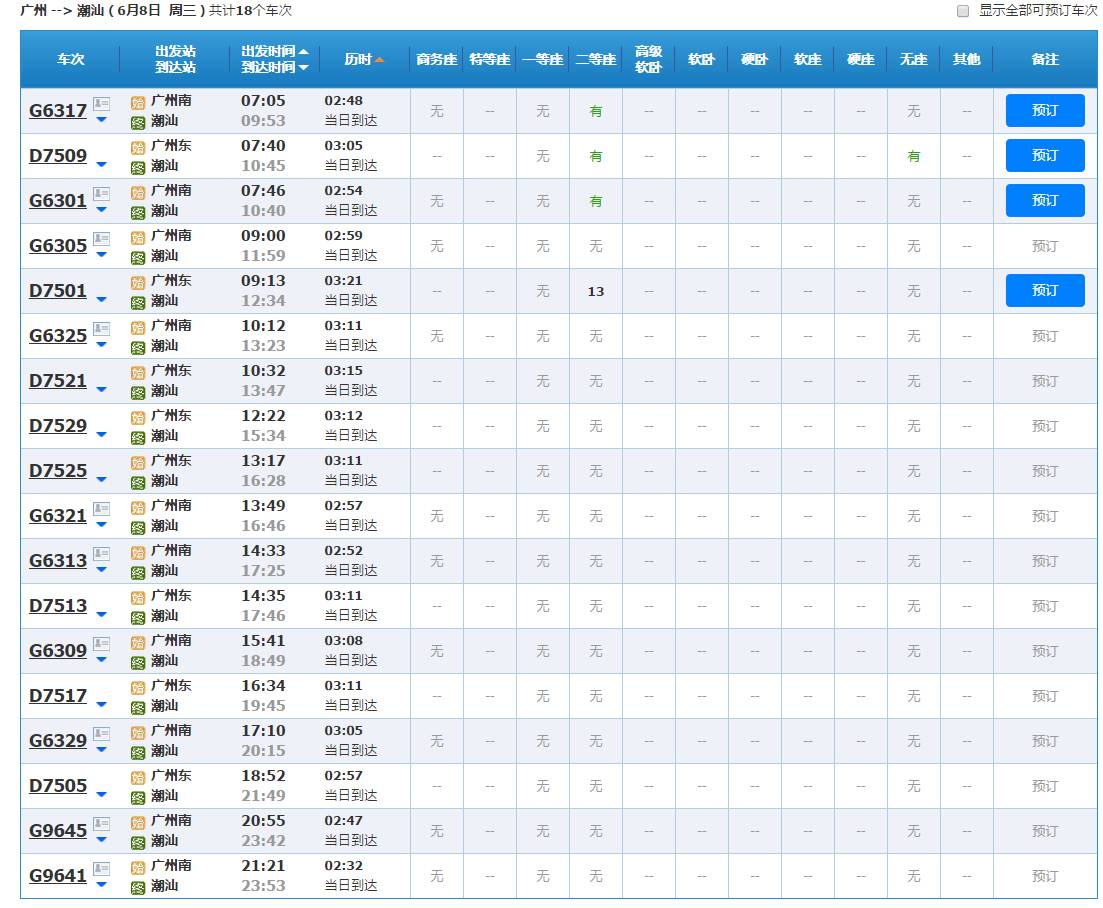Click the ID card icon beside G6313
1103x908 pixels.
[x=101, y=554]
